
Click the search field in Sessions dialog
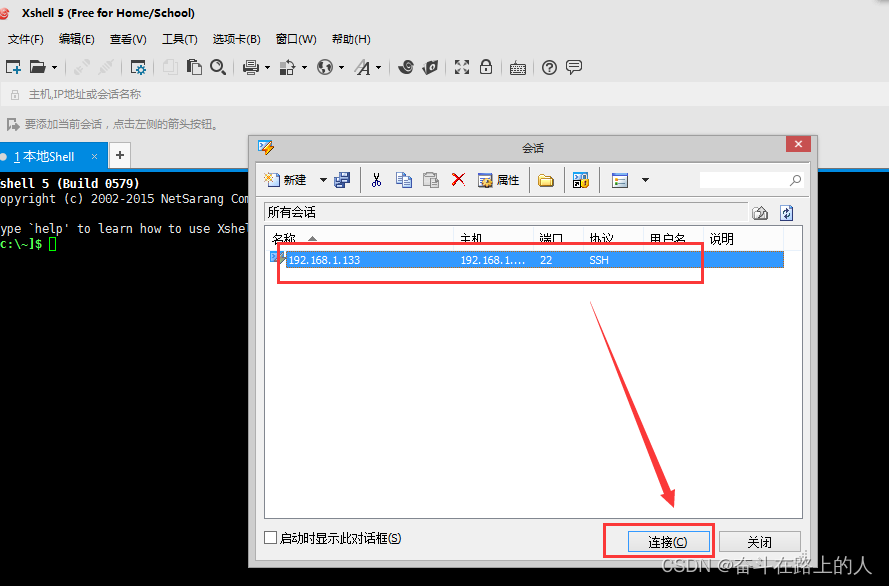coord(751,180)
